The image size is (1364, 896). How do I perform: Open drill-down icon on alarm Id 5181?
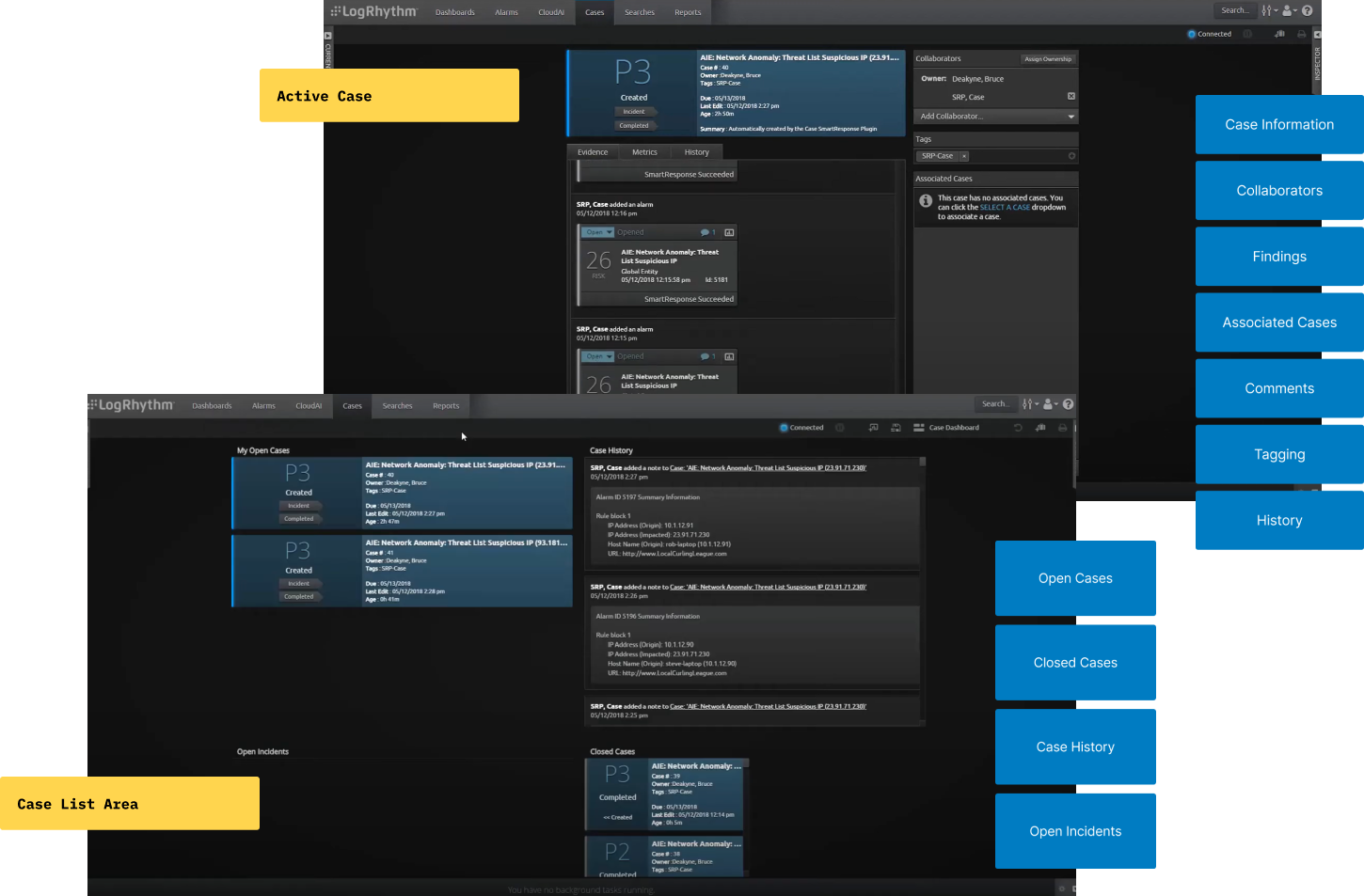pos(729,232)
